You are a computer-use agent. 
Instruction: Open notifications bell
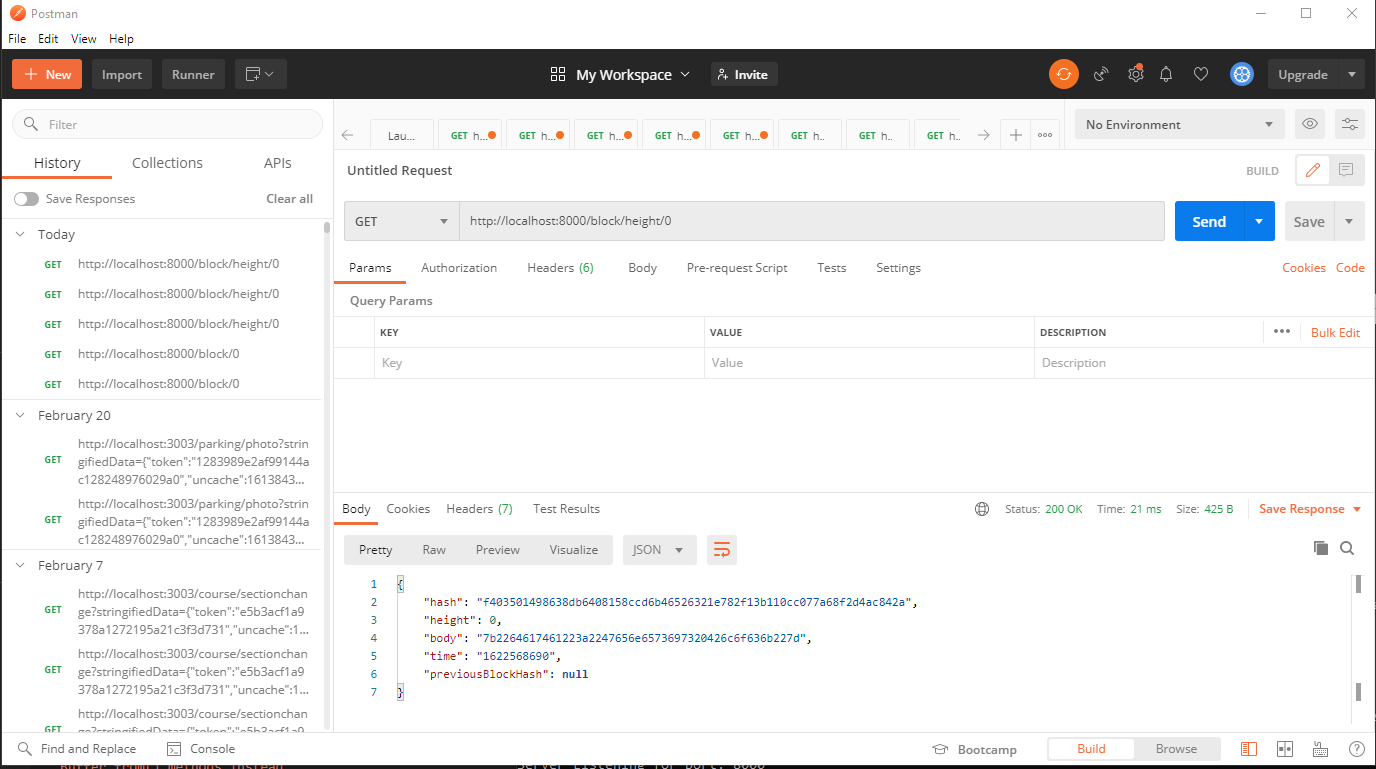coord(1166,74)
